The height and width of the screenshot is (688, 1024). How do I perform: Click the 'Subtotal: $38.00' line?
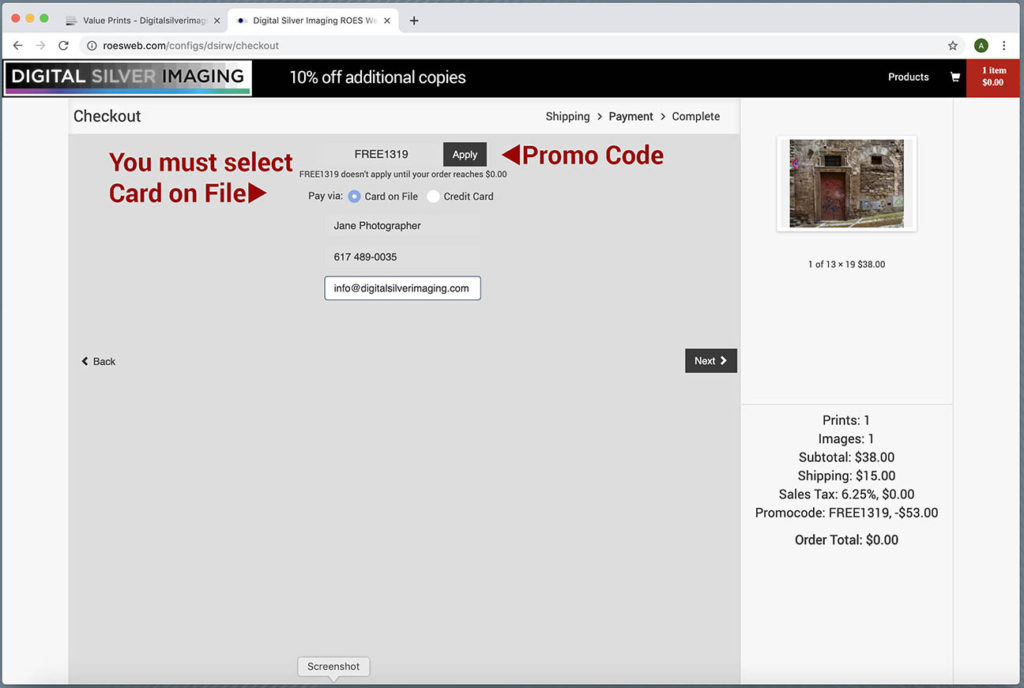[x=846, y=458]
